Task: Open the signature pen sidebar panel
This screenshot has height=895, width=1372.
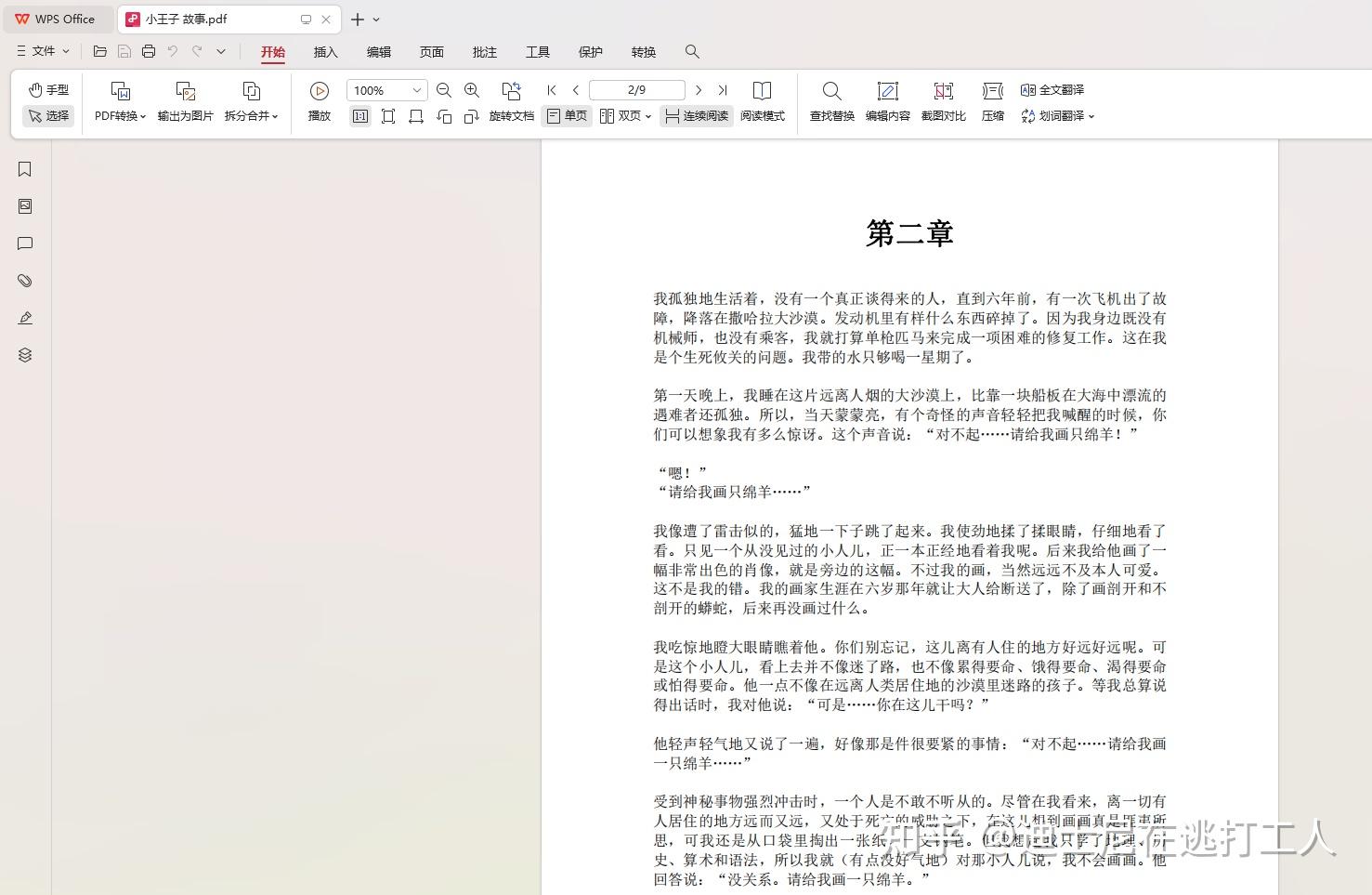Action: click(x=25, y=318)
